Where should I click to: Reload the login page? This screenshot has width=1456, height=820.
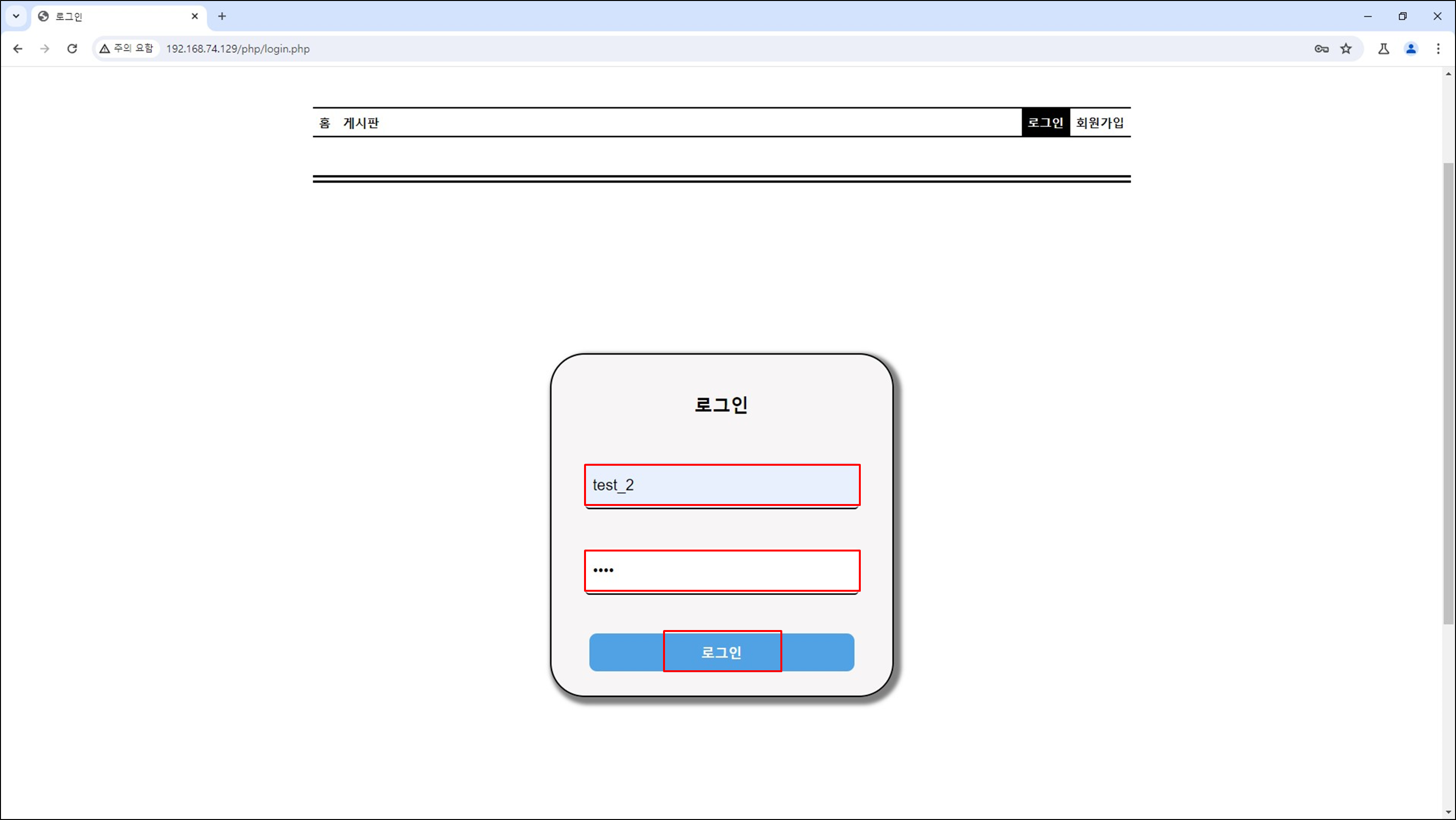click(x=72, y=48)
